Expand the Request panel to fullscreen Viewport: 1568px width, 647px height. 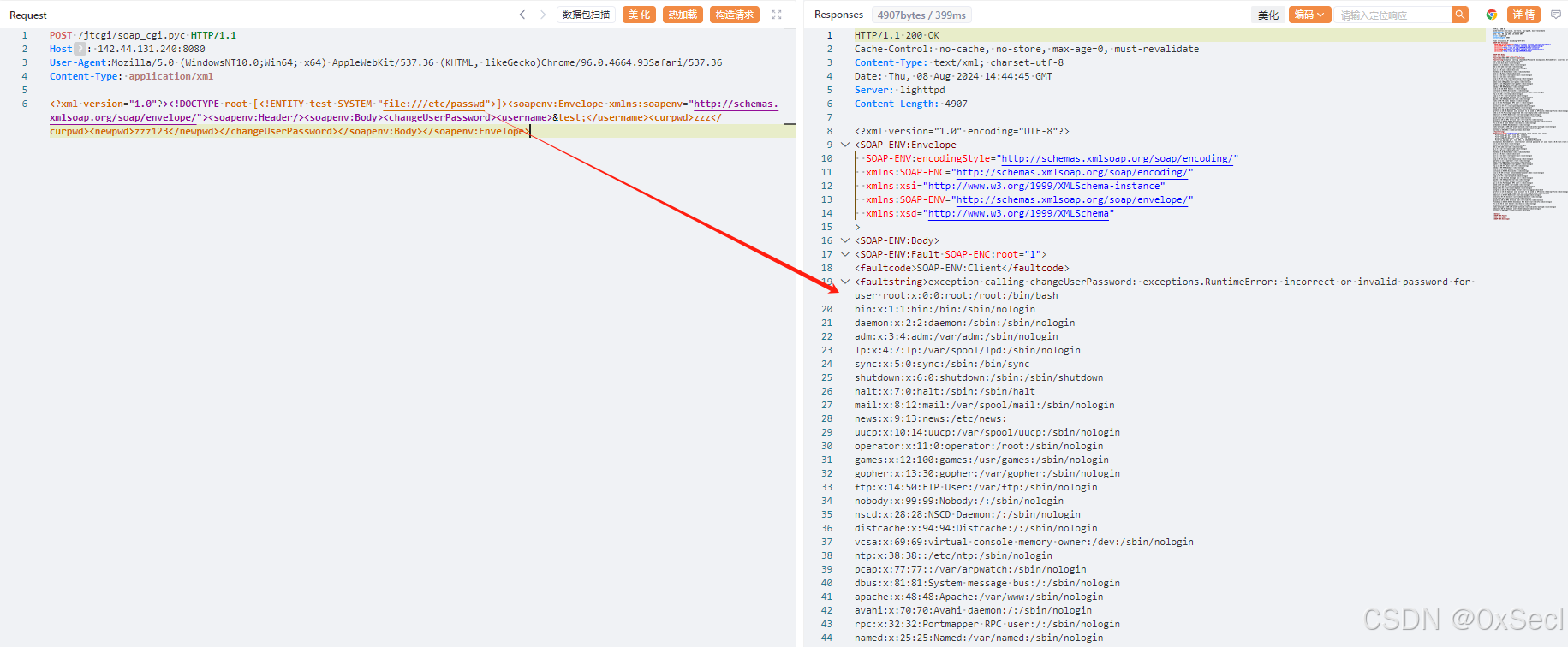pyautogui.click(x=777, y=15)
